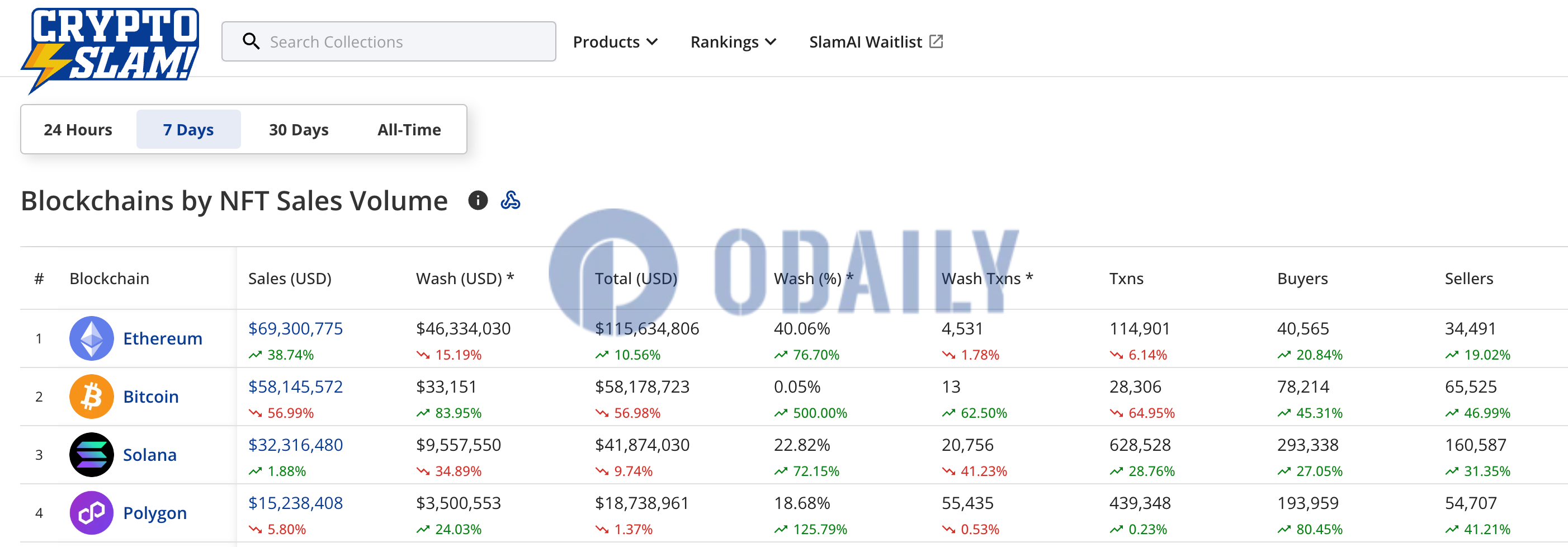Click Bitcoin total $58,178,723
The height and width of the screenshot is (547, 1568).
(x=642, y=387)
